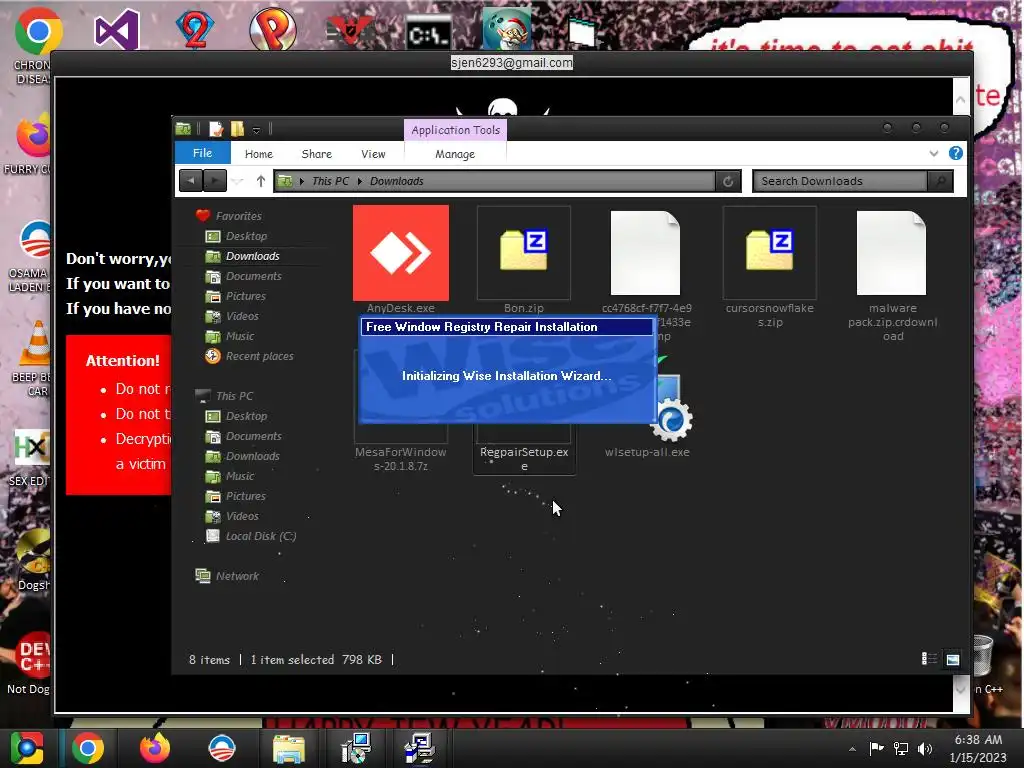Switch to details view in status bar
This screenshot has width=1024, height=768.
click(929, 659)
